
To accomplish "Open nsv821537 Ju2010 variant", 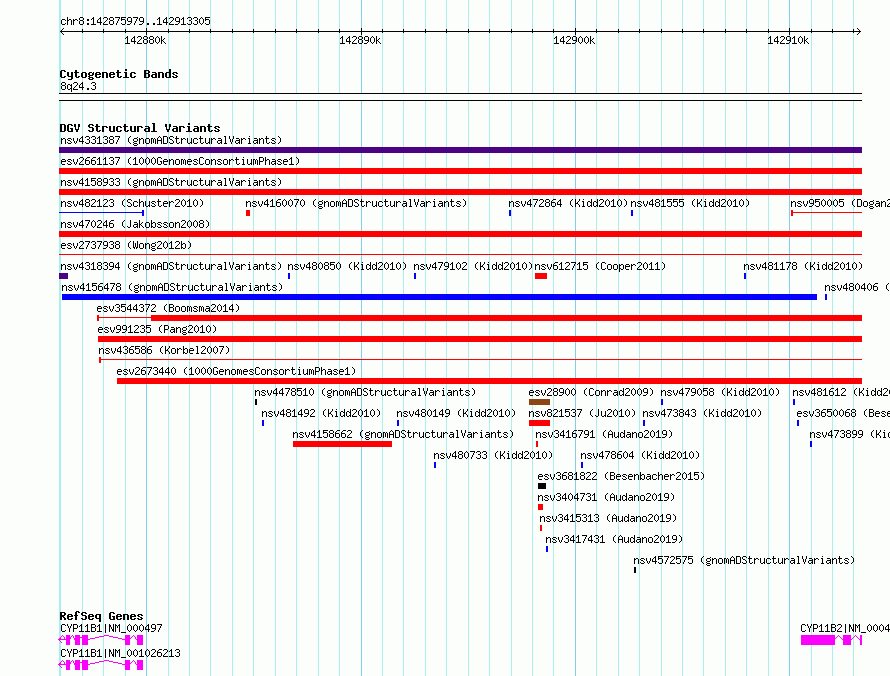I will coord(582,413).
